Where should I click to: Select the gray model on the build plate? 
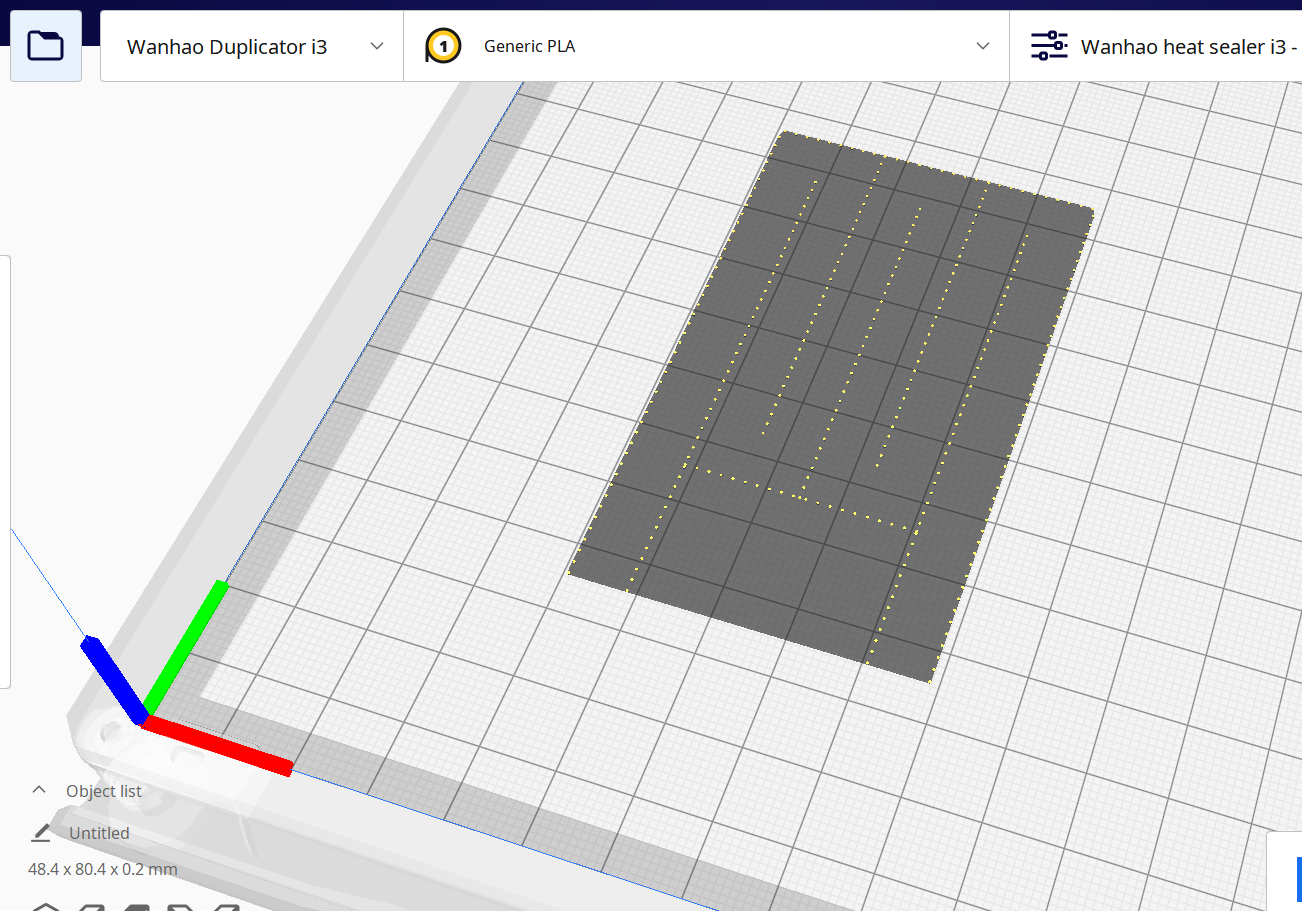pyautogui.click(x=830, y=400)
